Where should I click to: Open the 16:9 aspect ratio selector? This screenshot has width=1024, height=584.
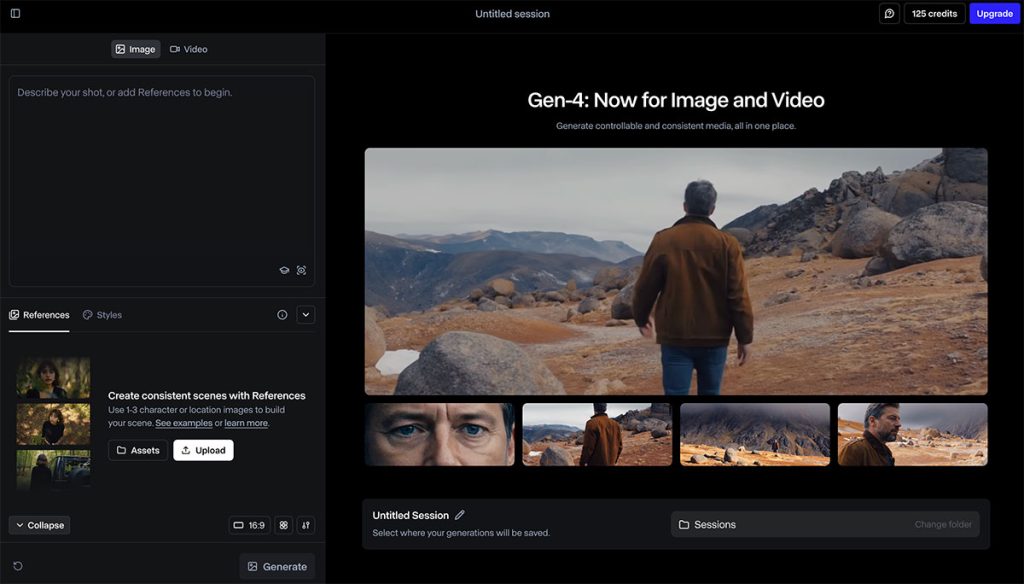(249, 525)
